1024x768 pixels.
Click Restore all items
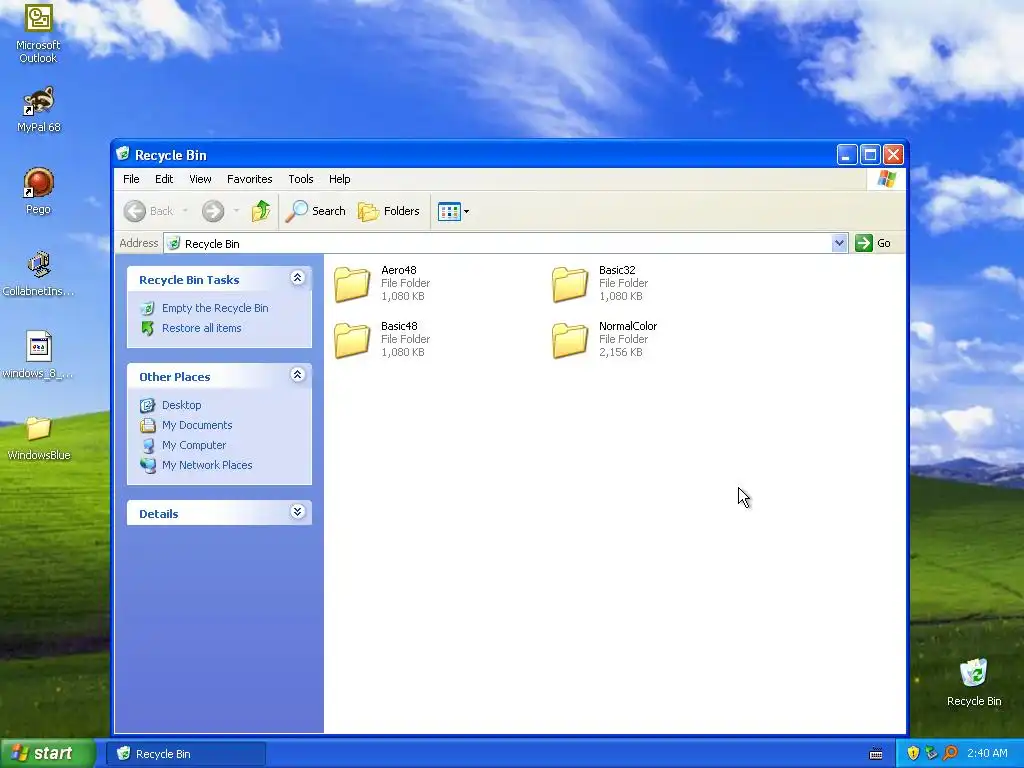point(201,328)
